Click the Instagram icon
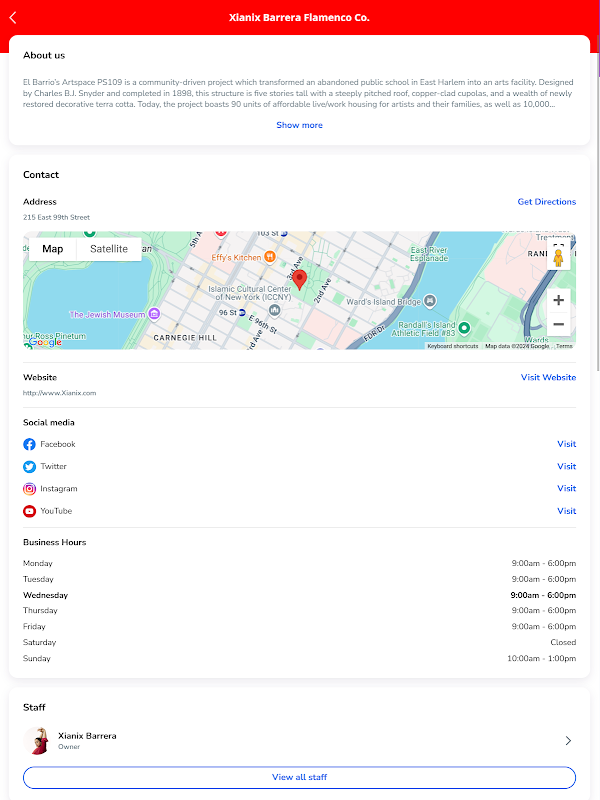Image resolution: width=600 pixels, height=800 pixels. click(30, 489)
